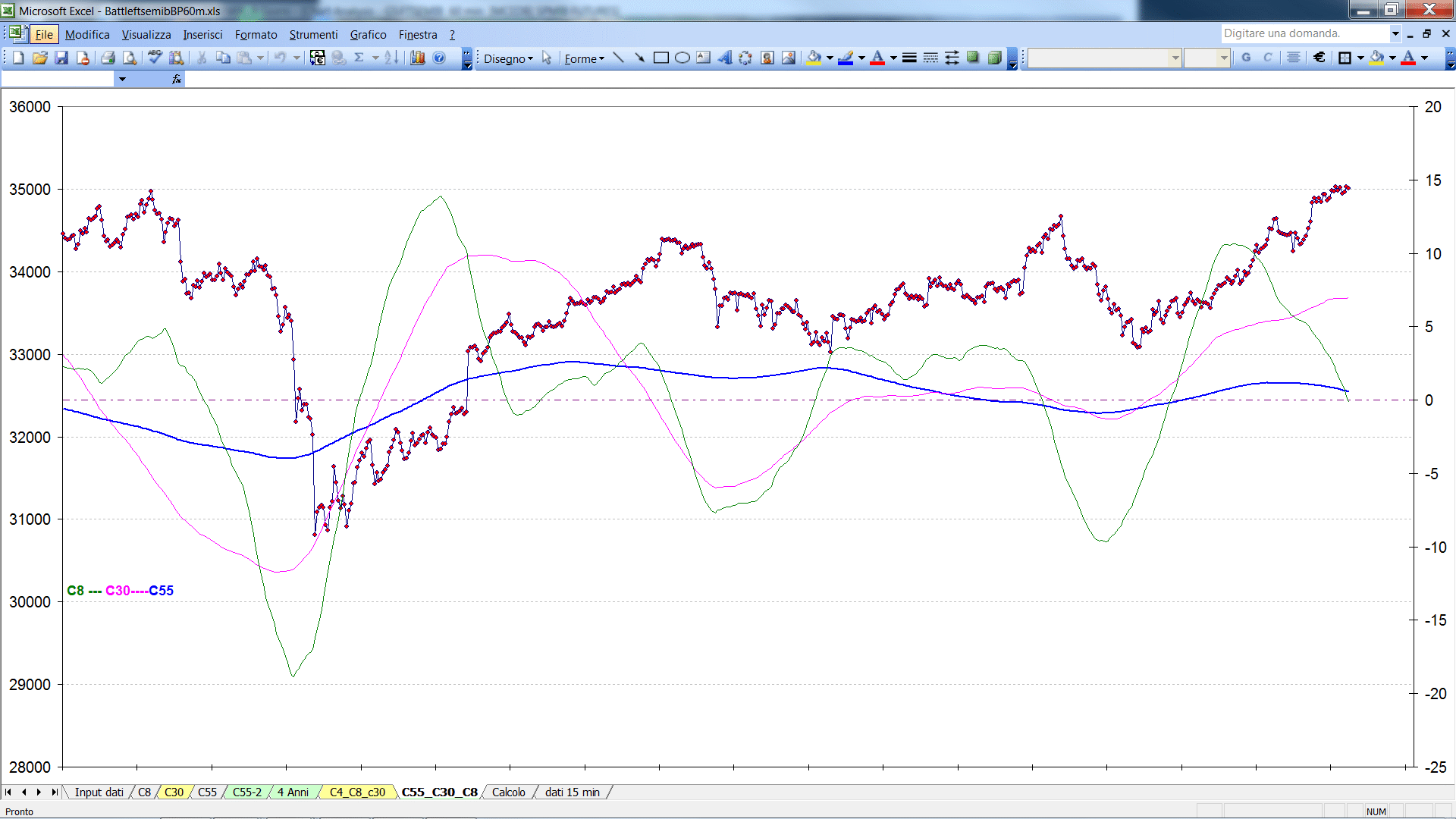Viewport: 1456px width, 819px height.
Task: Click the drawing Fill Color yellow swatch
Action: click(814, 58)
